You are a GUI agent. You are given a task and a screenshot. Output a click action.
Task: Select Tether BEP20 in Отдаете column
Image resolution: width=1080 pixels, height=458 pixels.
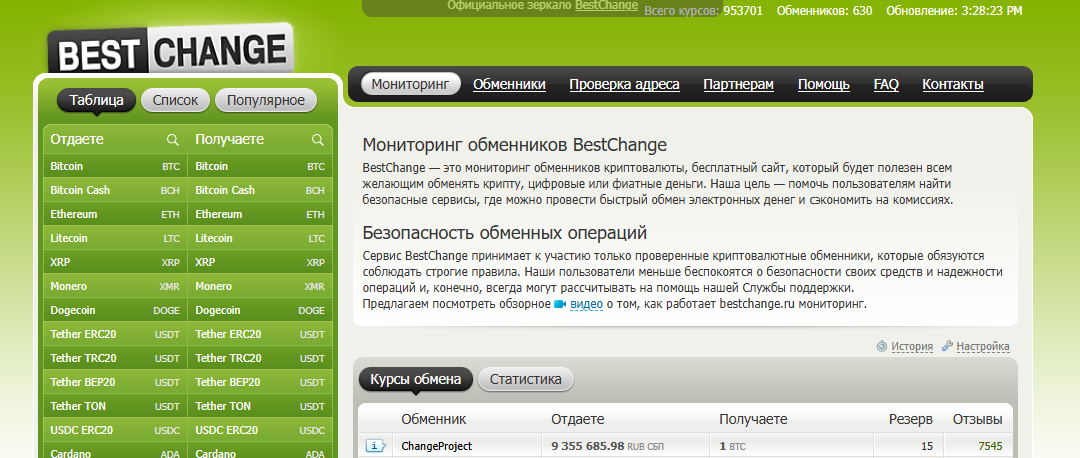(x=115, y=382)
